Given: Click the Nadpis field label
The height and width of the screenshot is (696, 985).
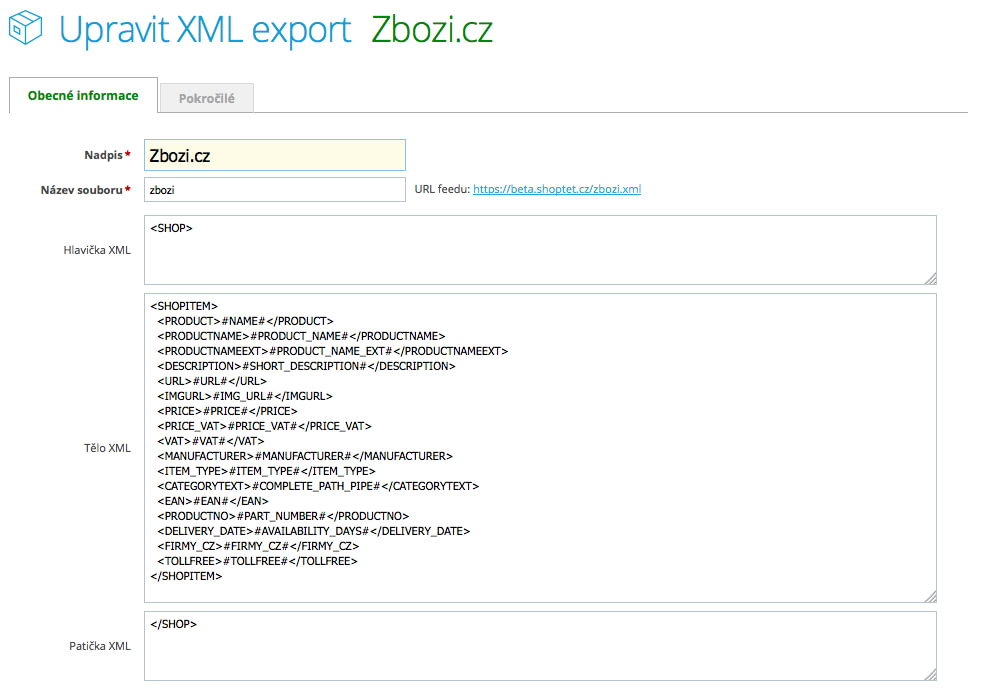Looking at the screenshot, I should click(x=104, y=155).
